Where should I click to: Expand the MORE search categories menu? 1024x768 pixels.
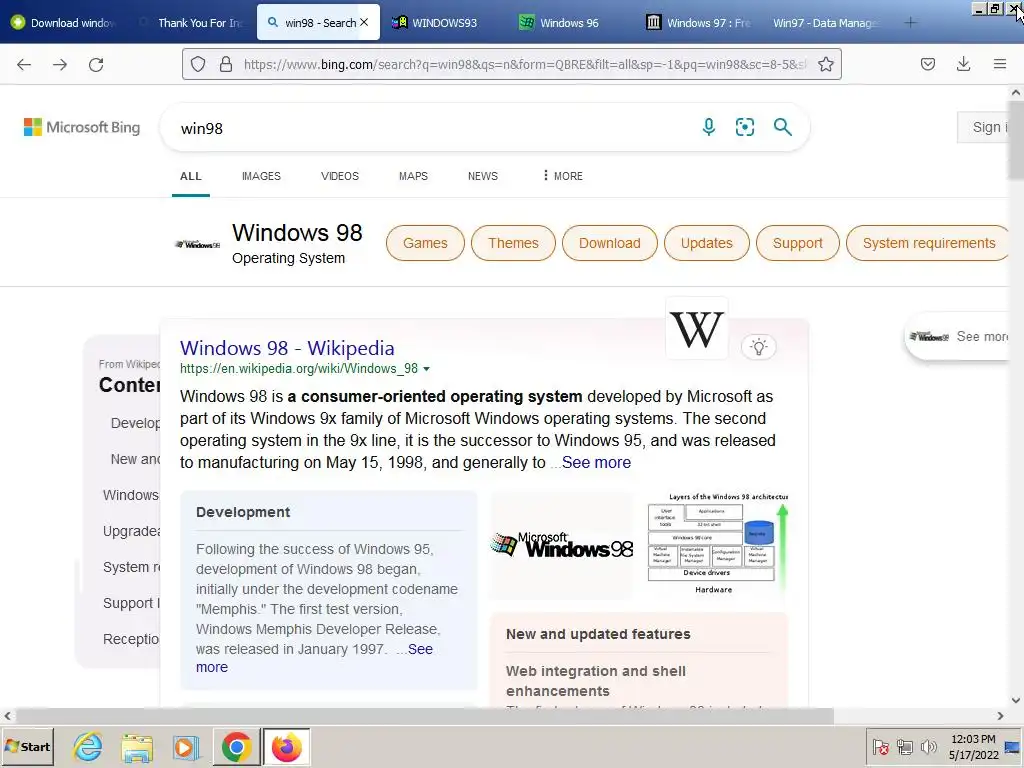[x=562, y=176]
